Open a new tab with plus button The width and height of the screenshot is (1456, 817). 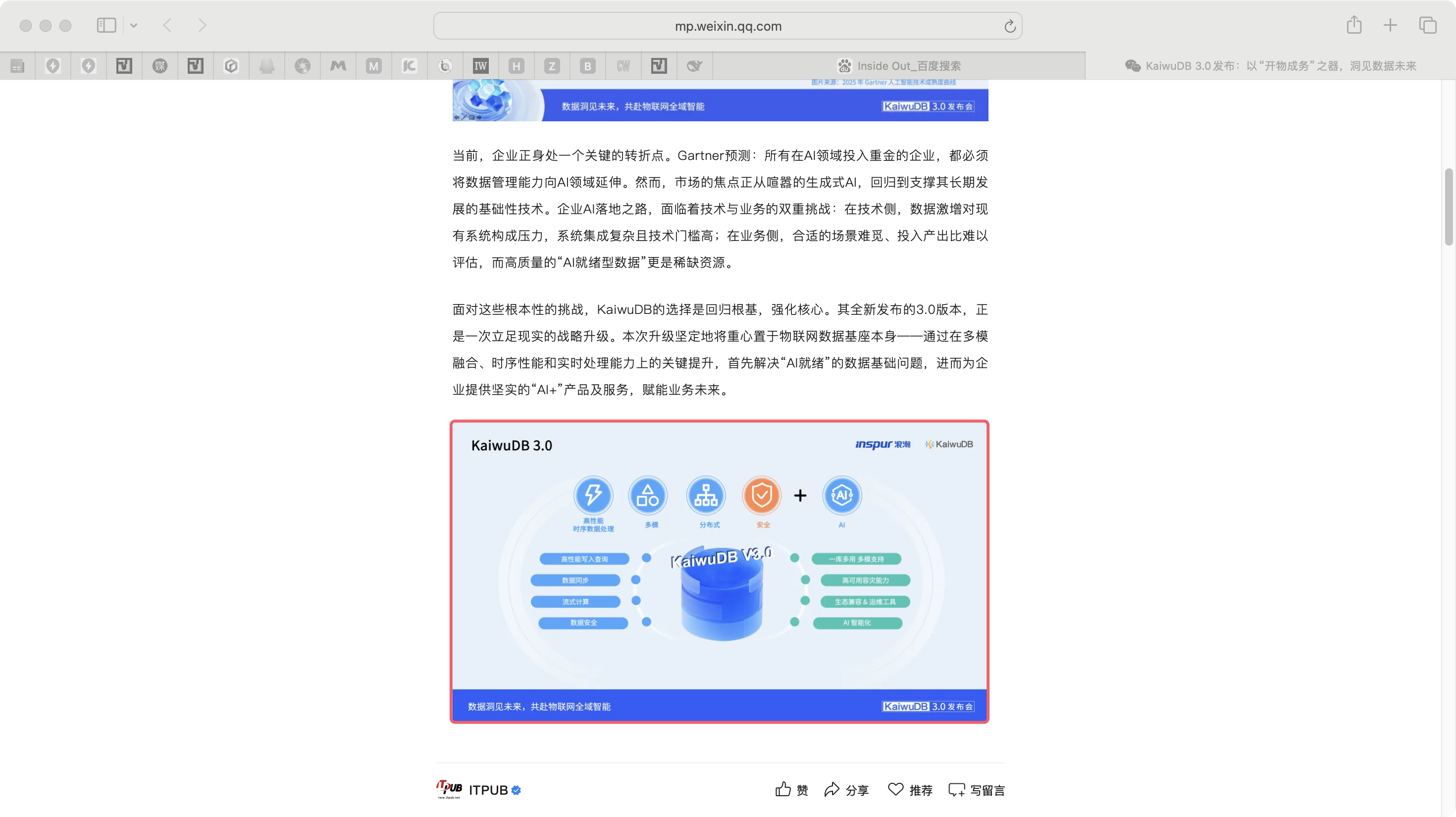pos(1390,25)
